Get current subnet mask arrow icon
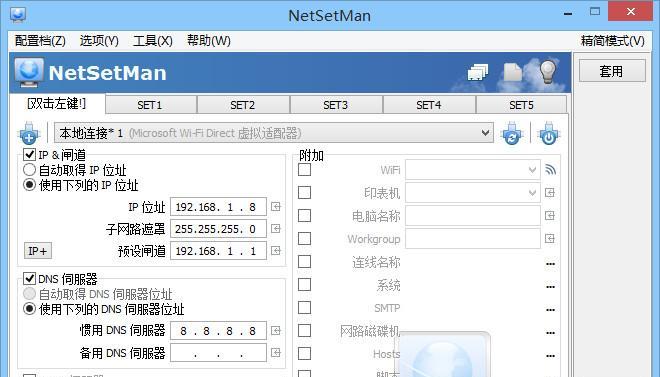The width and height of the screenshot is (660, 377). [276, 228]
